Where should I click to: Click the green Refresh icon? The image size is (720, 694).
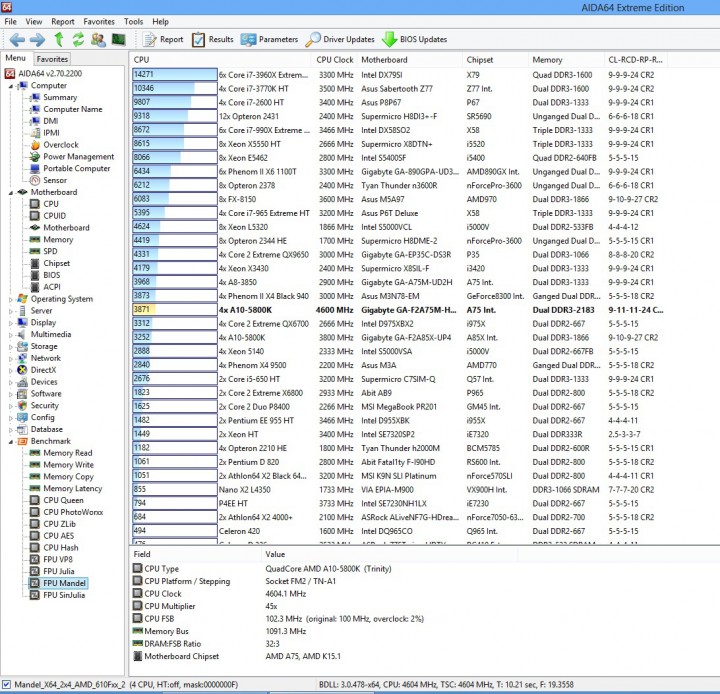78,39
